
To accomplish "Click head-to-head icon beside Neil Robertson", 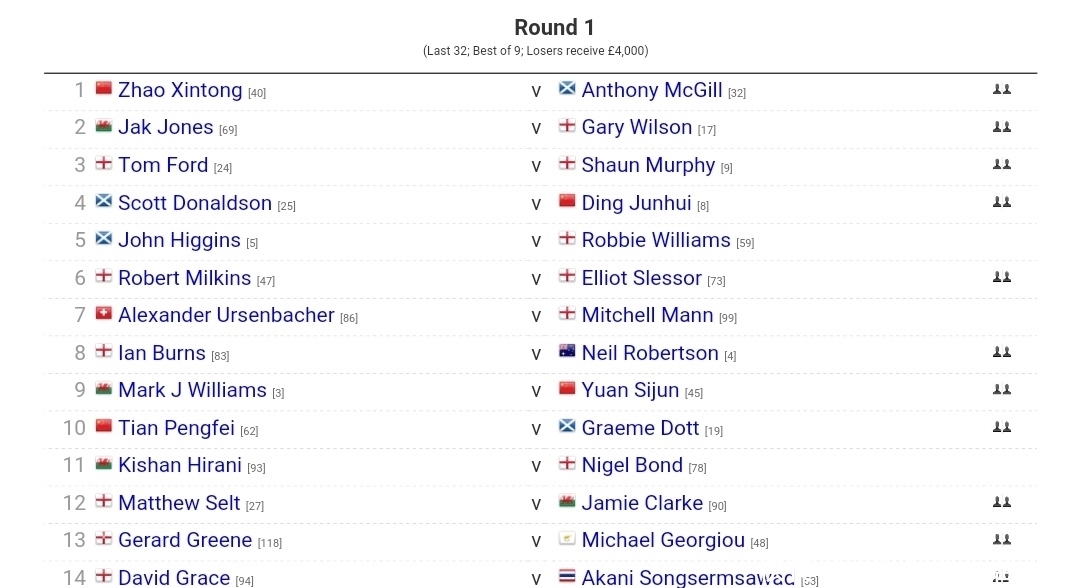I will click(1001, 352).
